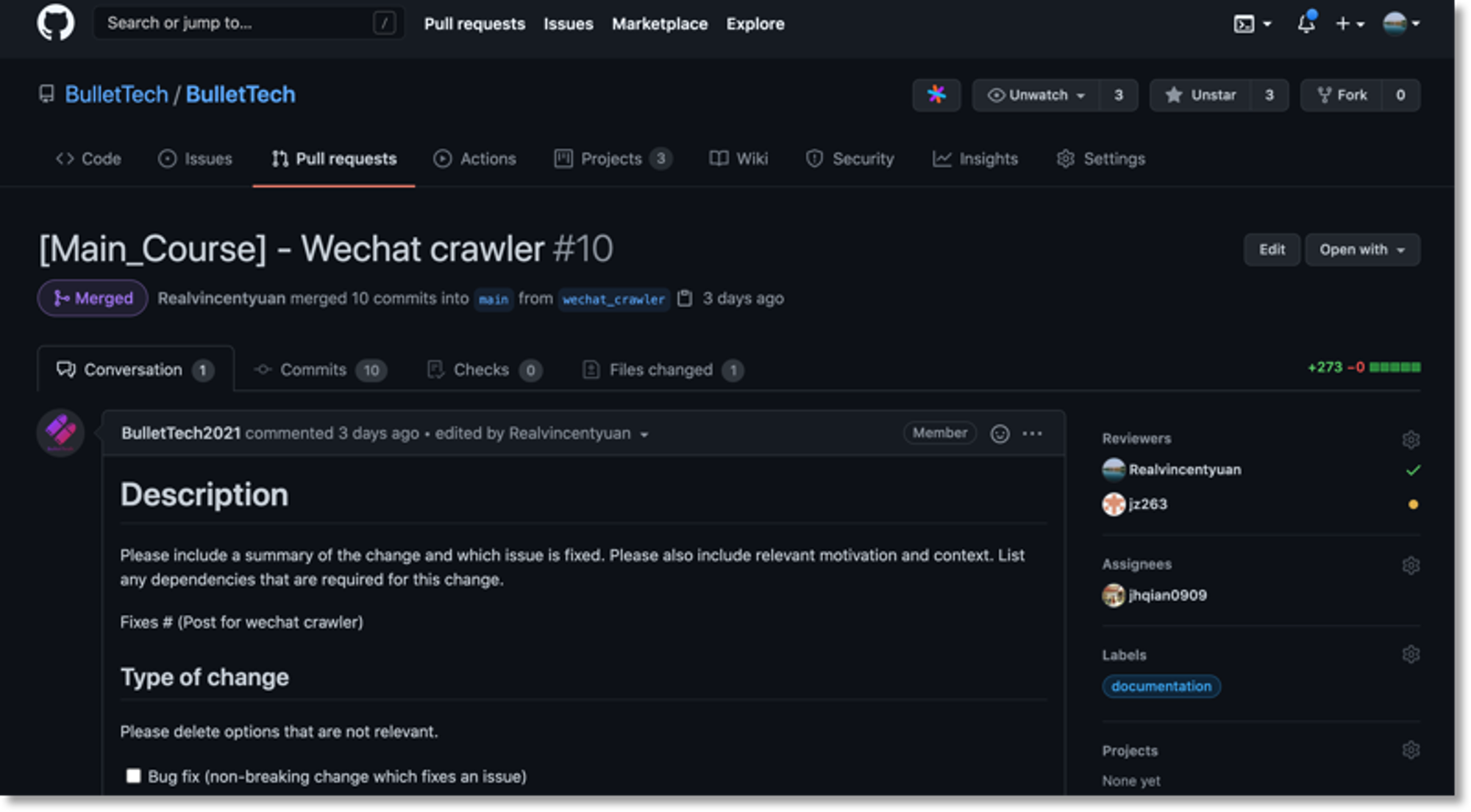Fork the repository
The width and height of the screenshot is (1471, 812).
tap(1342, 95)
